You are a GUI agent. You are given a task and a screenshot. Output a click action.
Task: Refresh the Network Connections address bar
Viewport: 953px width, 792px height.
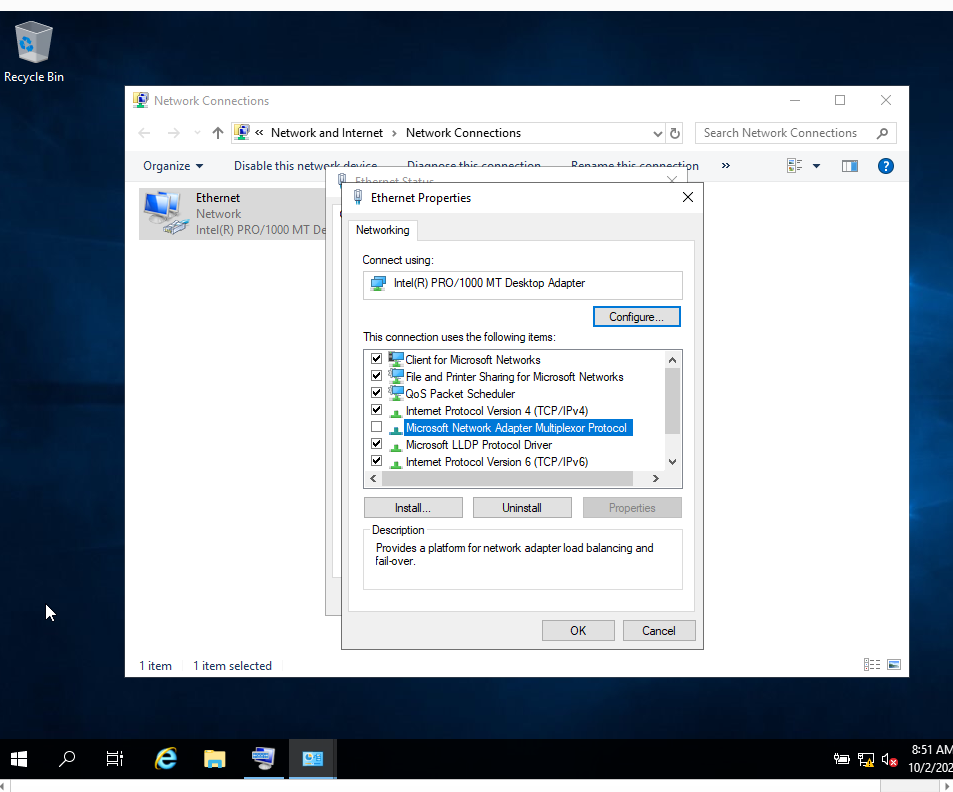675,133
